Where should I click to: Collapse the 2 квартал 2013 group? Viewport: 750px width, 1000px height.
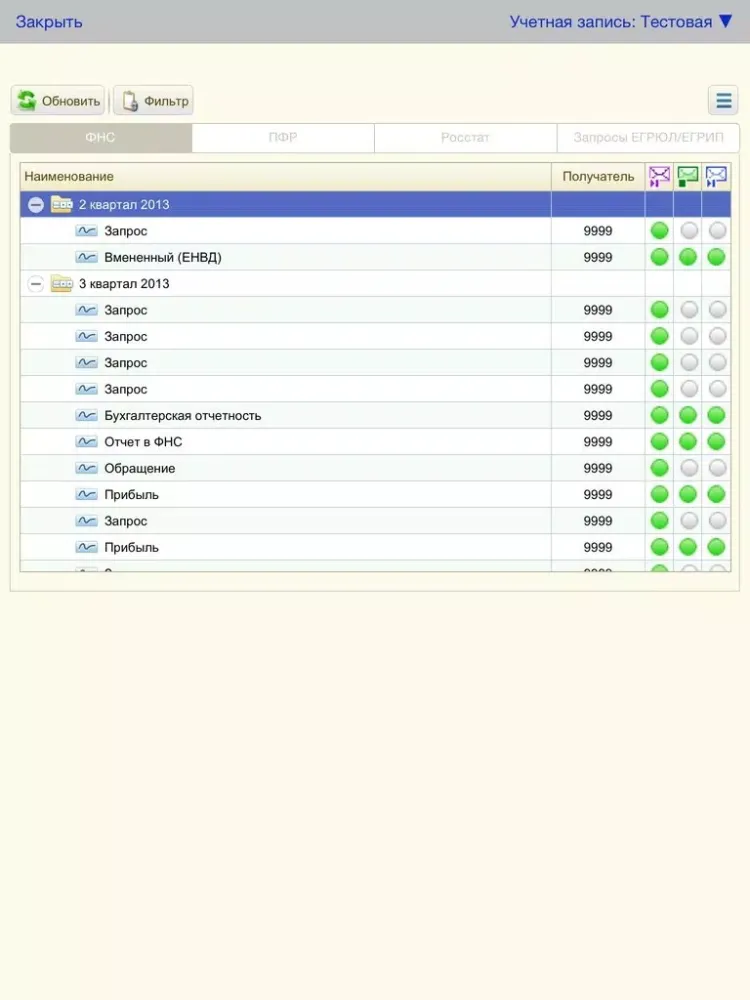[x=36, y=205]
